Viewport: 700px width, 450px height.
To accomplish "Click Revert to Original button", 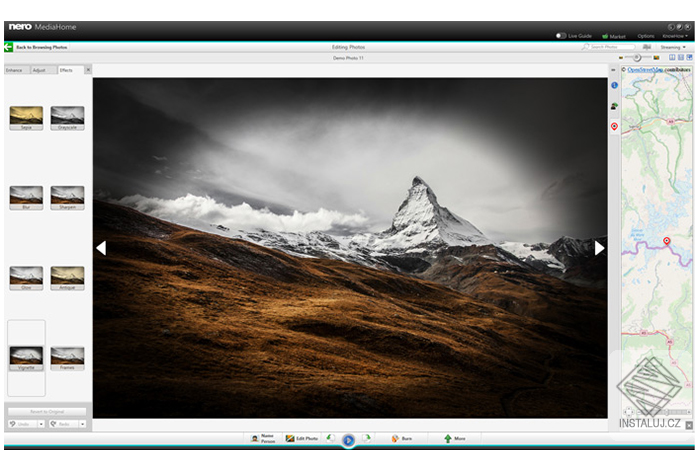I will (47, 412).
